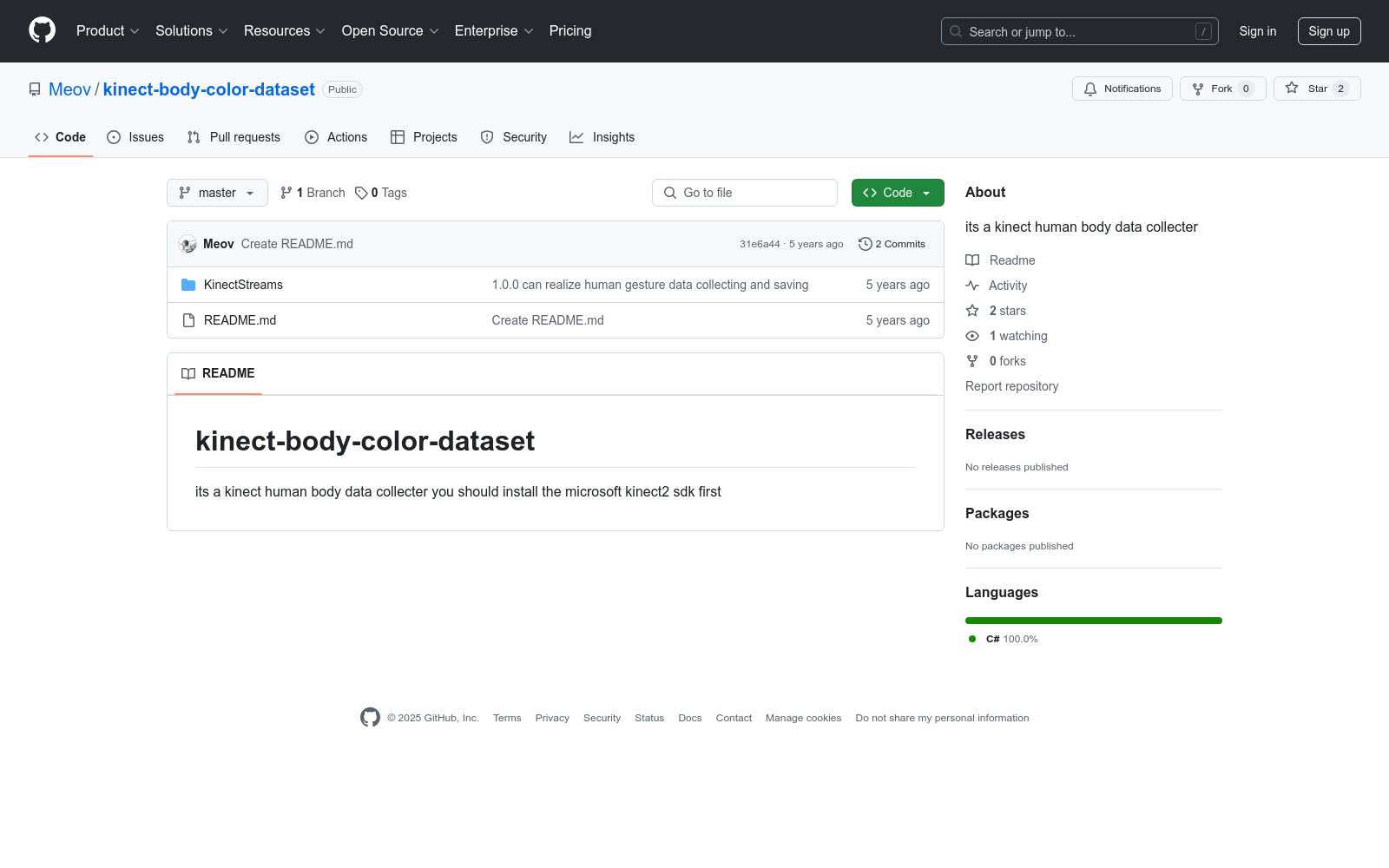The height and width of the screenshot is (868, 1389).
Task: Open the footer Privacy link
Action: pos(552,718)
